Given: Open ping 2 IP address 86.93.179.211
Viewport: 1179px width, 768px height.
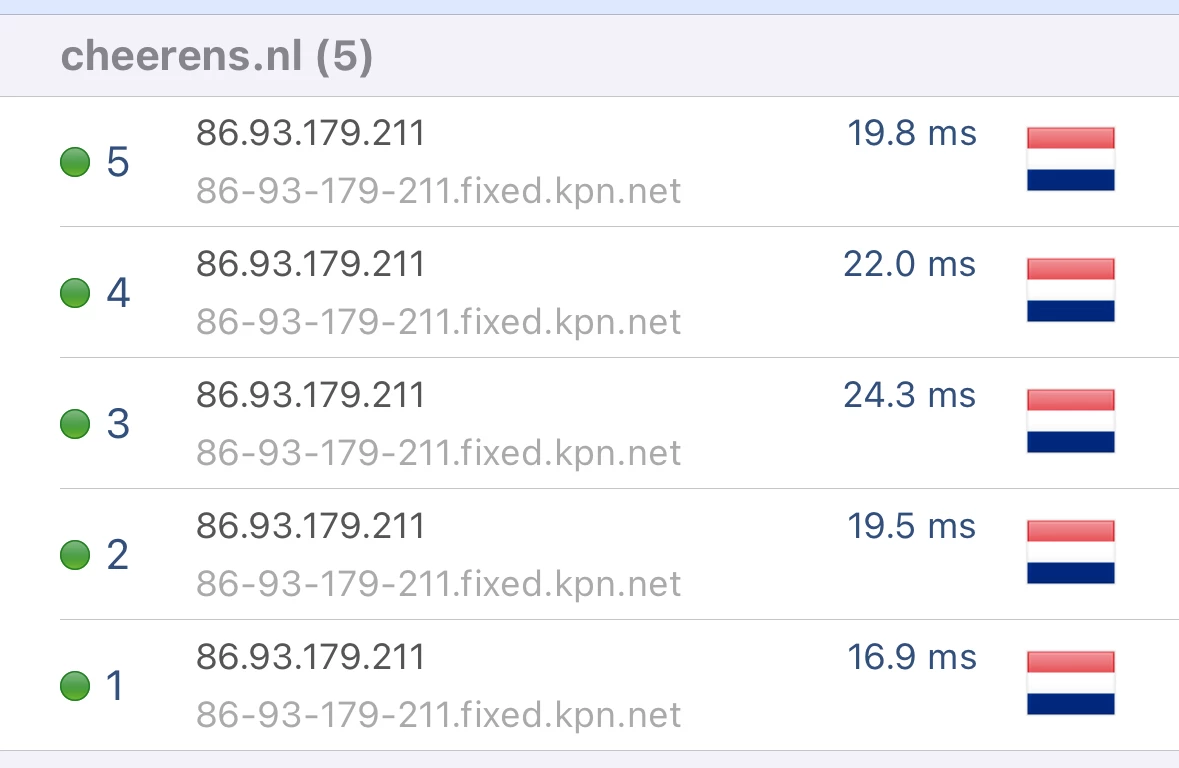Looking at the screenshot, I should click(311, 526).
